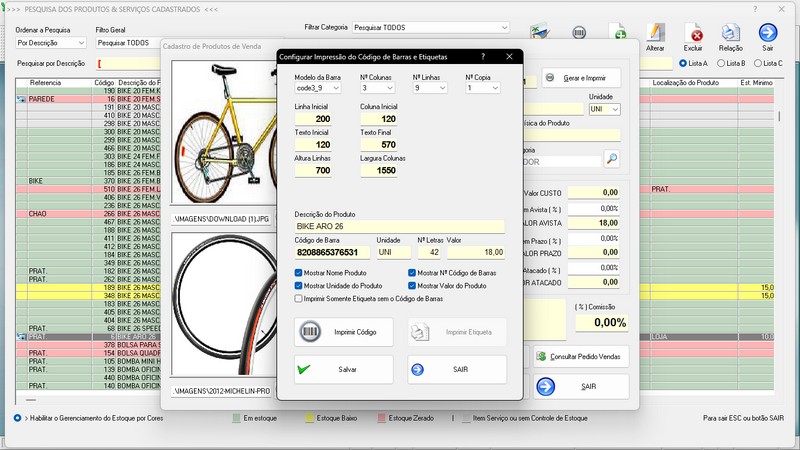
Task: Select Lista C radio button
Action: [x=758, y=63]
